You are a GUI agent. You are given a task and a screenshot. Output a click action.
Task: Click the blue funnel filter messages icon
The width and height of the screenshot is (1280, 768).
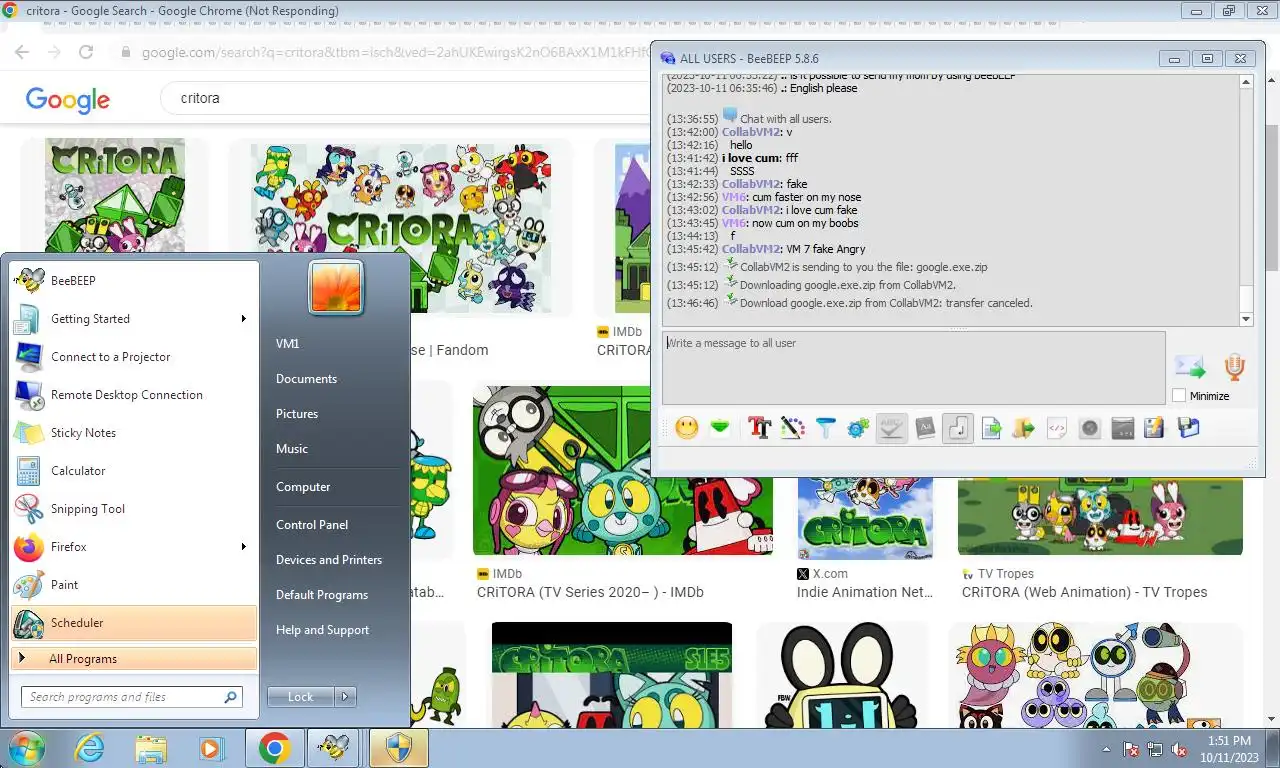click(825, 428)
